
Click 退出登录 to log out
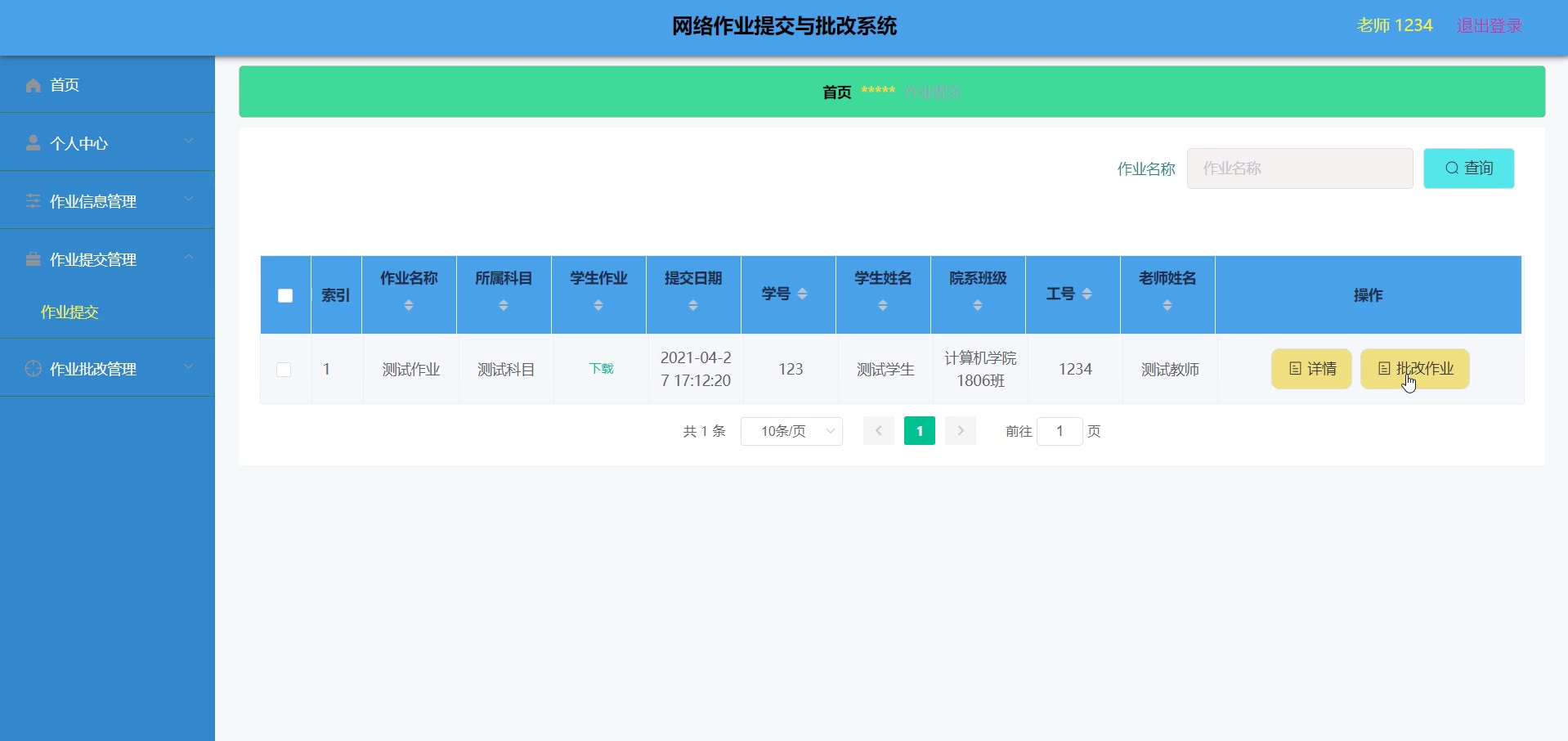1490,25
